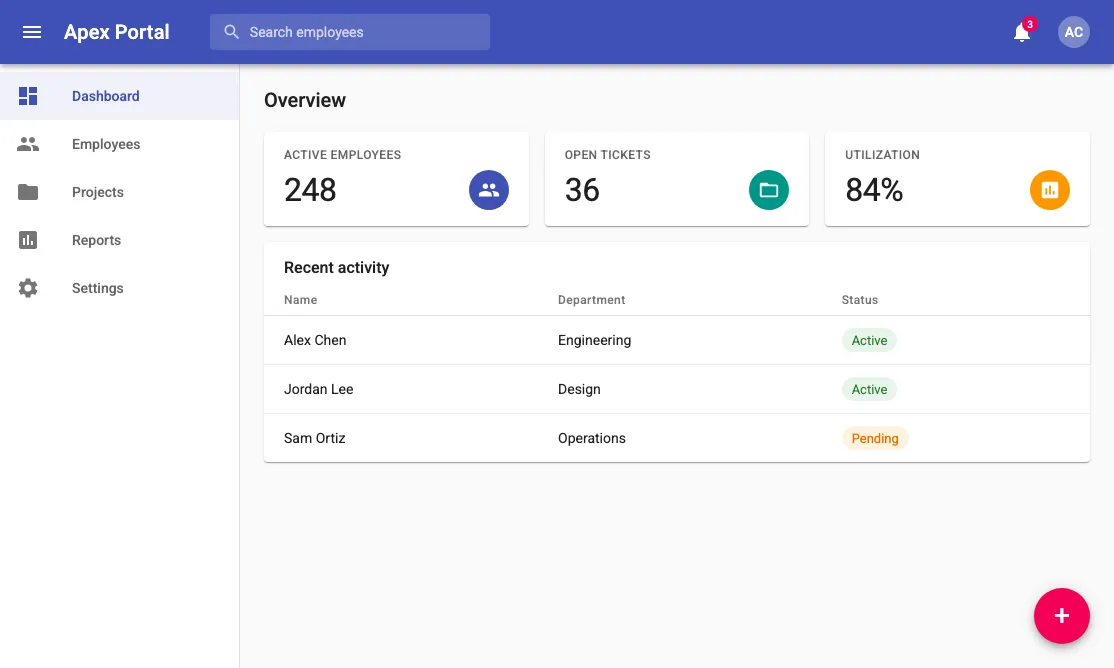The height and width of the screenshot is (668, 1114).
Task: Open the hamburger navigation menu
Action: click(32, 32)
